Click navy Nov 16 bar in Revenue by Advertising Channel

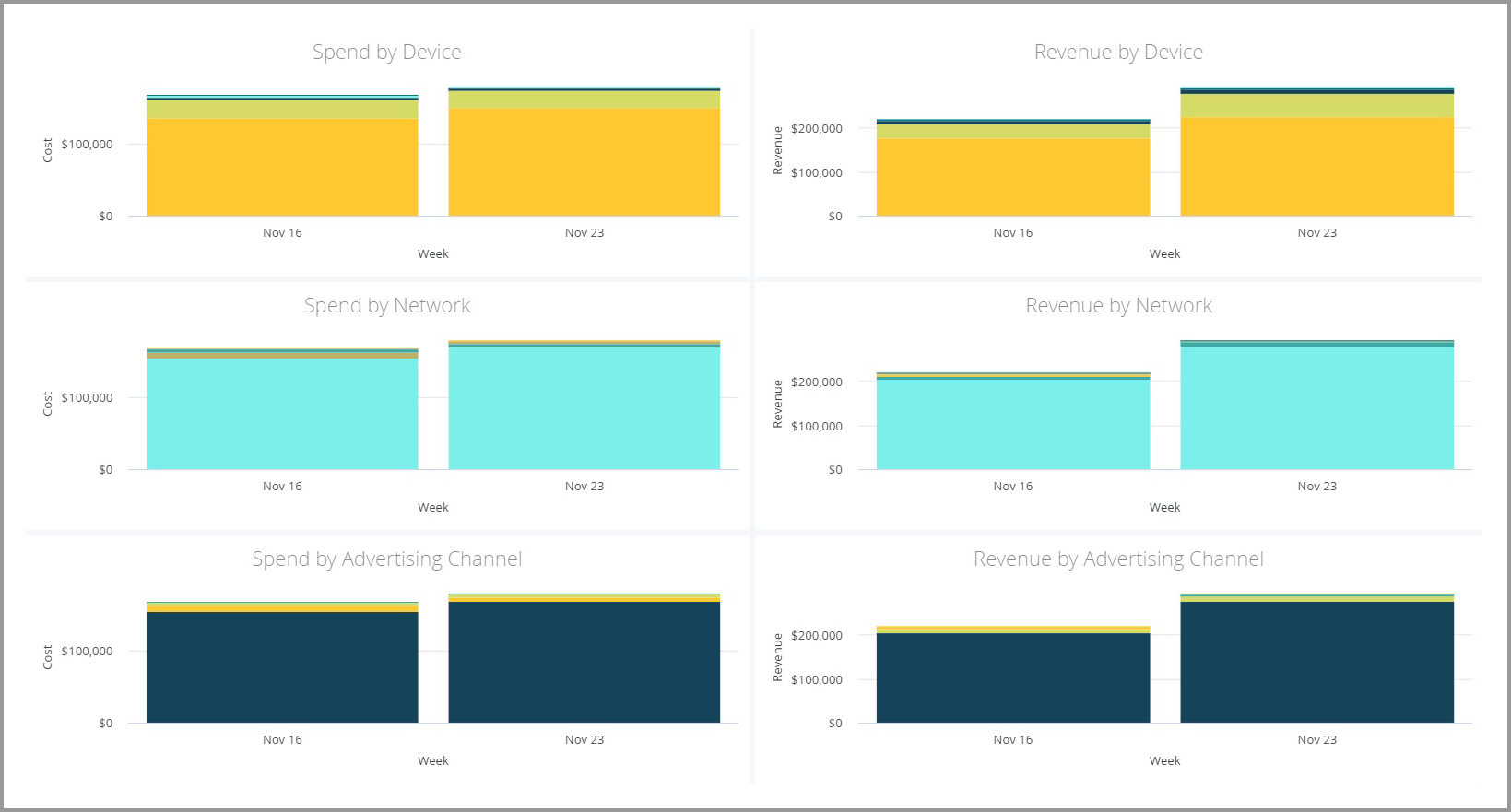pos(1013,677)
